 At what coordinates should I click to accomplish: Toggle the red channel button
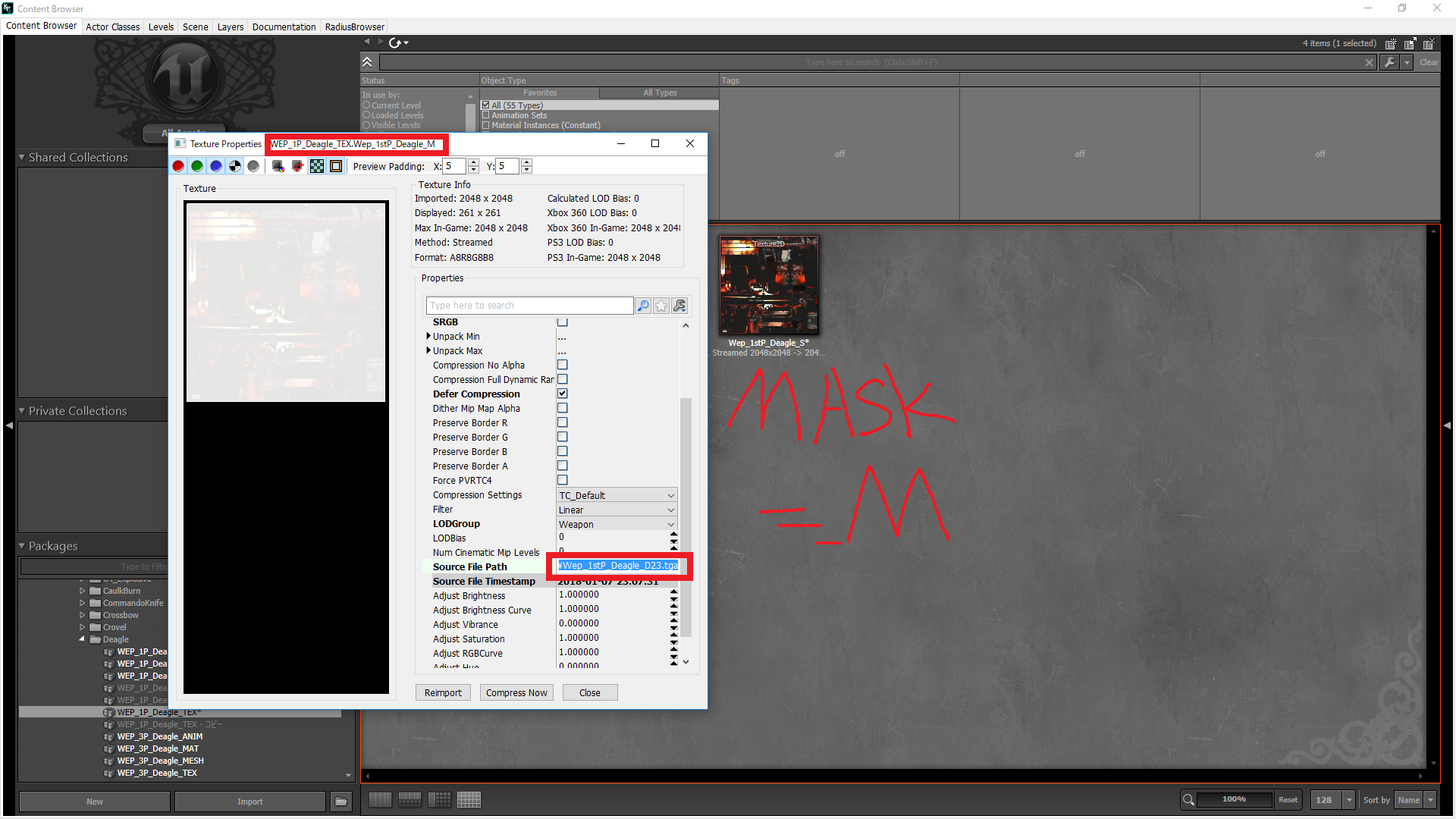pyautogui.click(x=178, y=166)
